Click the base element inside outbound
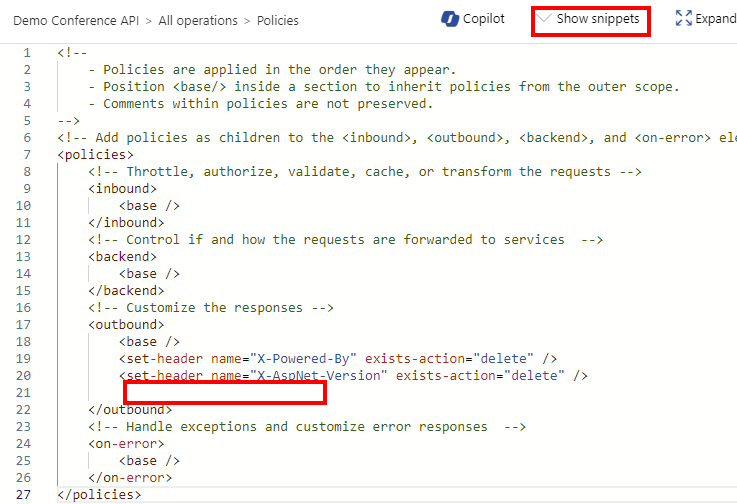 coord(149,342)
